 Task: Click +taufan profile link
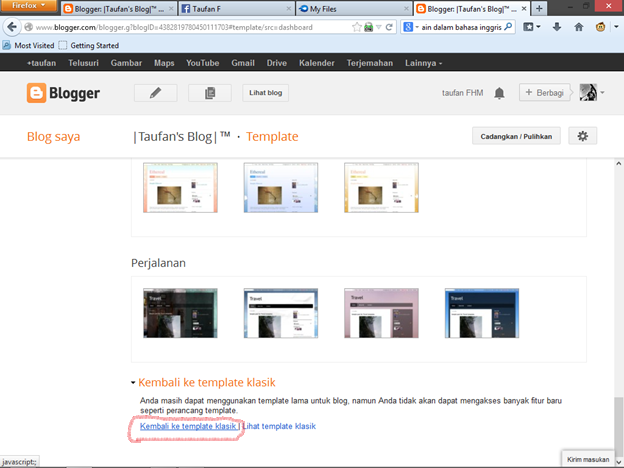coord(41,63)
